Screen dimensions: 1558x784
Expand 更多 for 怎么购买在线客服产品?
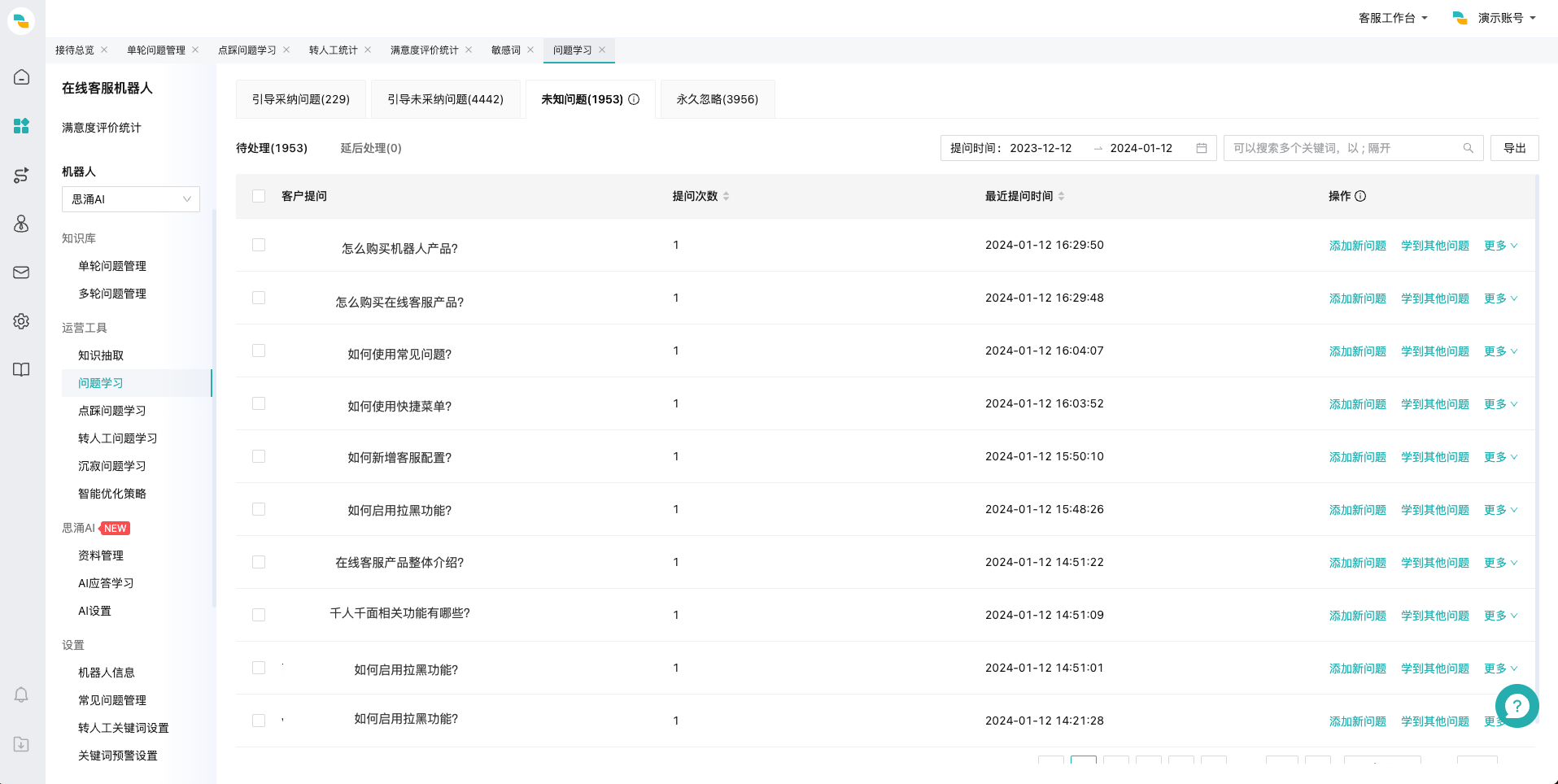coord(1500,298)
